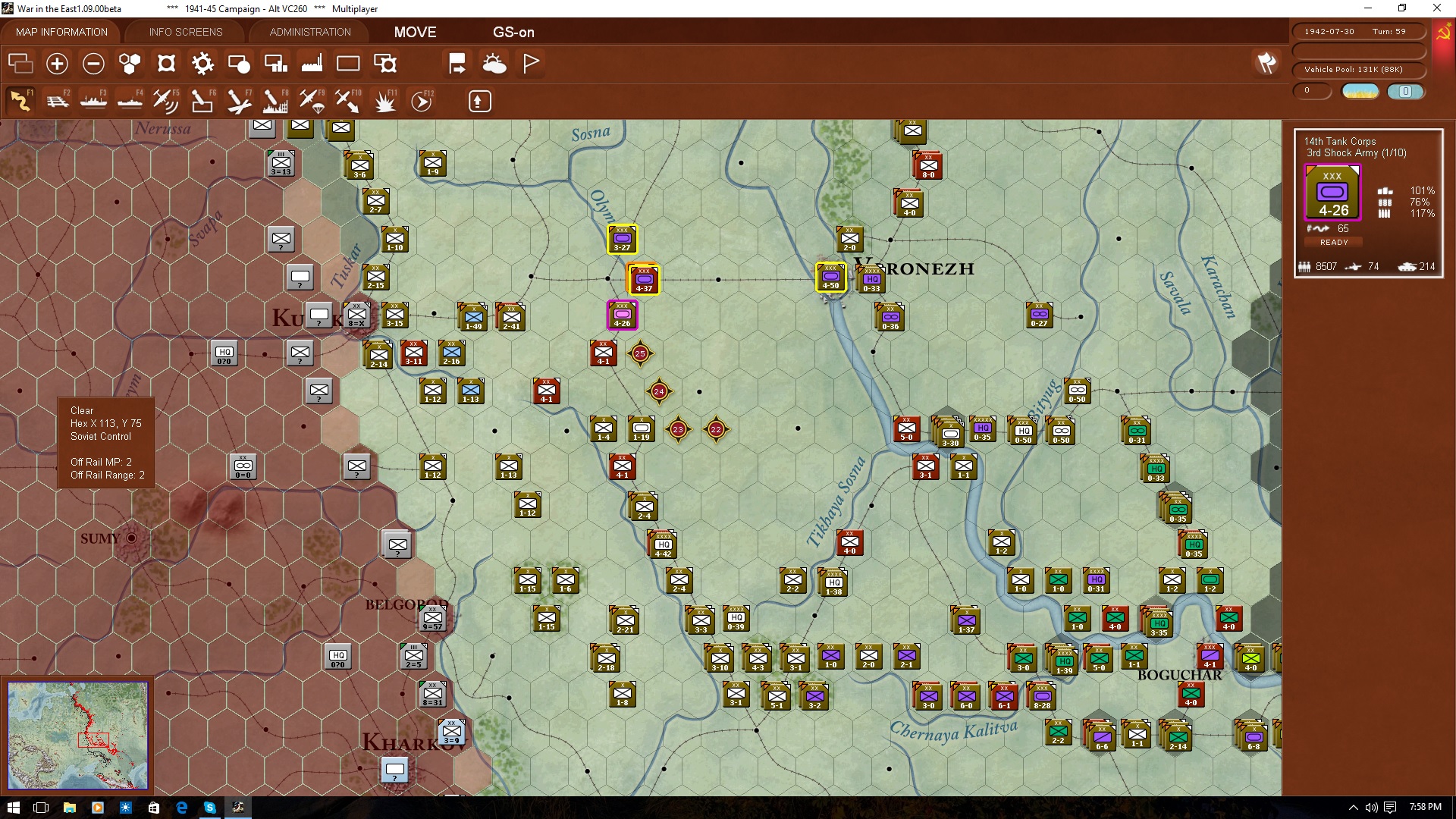1456x819 pixels.
Task: Open the INFO SCREENS tab
Action: pos(186,32)
